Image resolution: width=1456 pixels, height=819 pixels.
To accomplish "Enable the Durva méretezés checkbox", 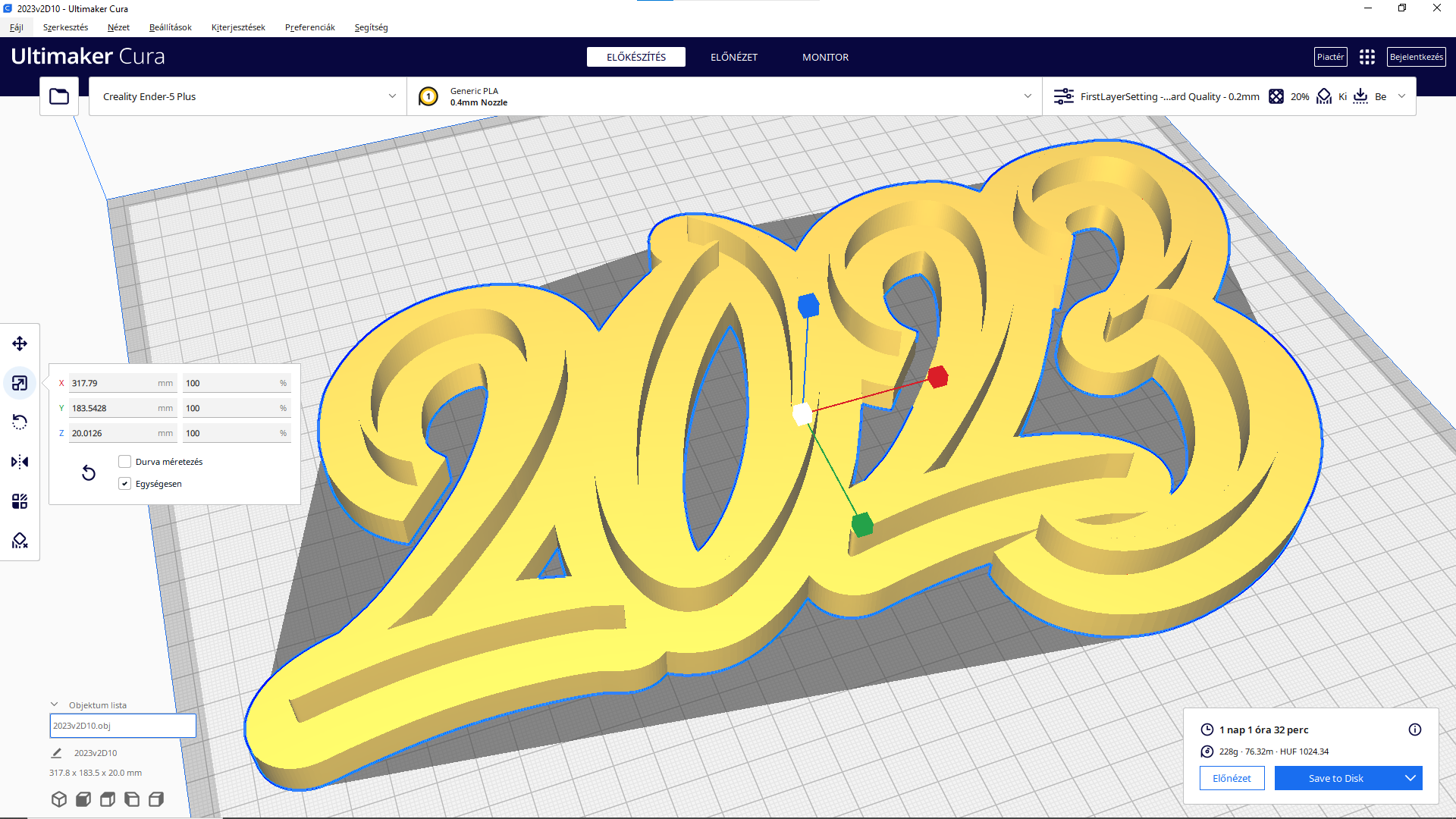I will 124,461.
